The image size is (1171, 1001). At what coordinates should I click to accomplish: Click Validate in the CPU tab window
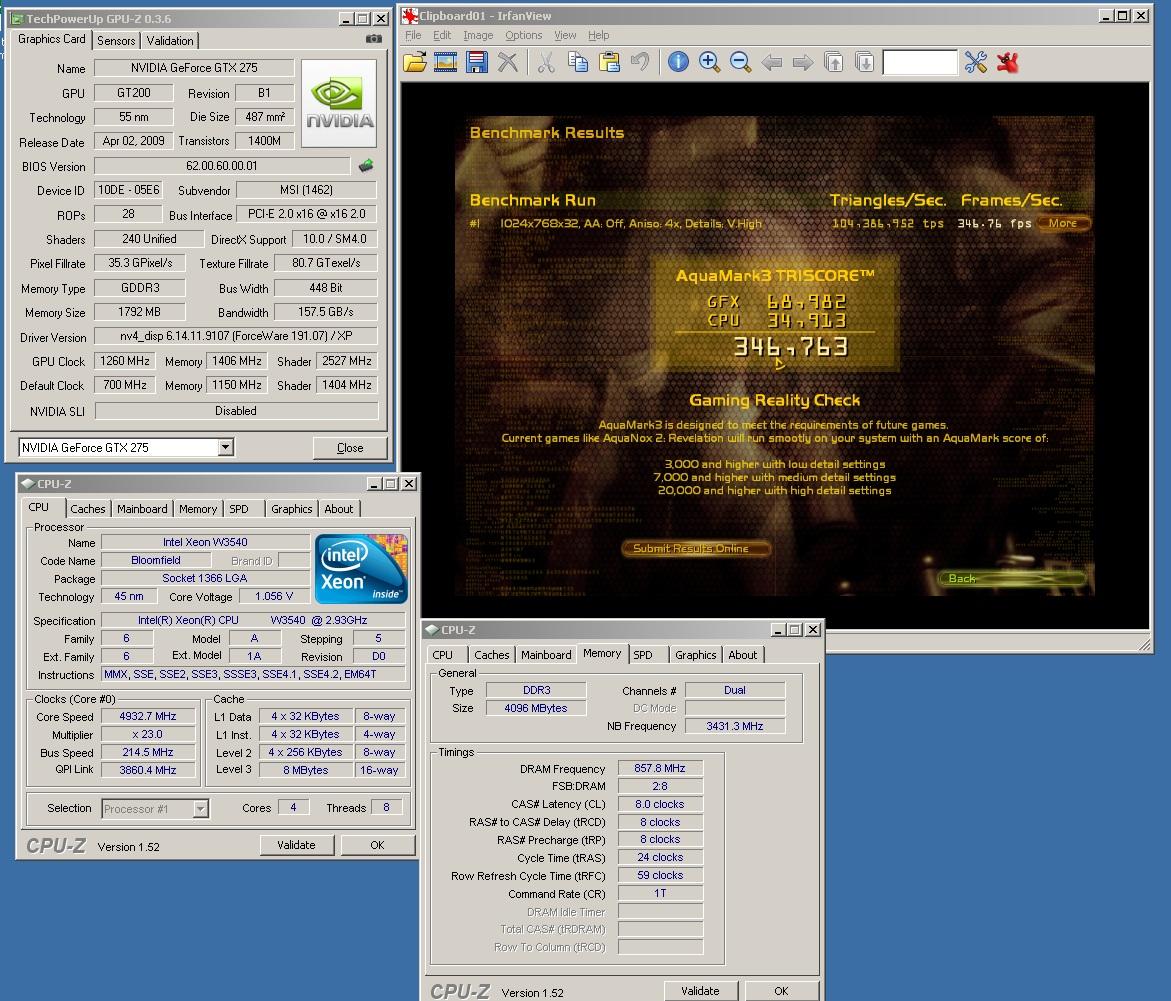[x=296, y=845]
